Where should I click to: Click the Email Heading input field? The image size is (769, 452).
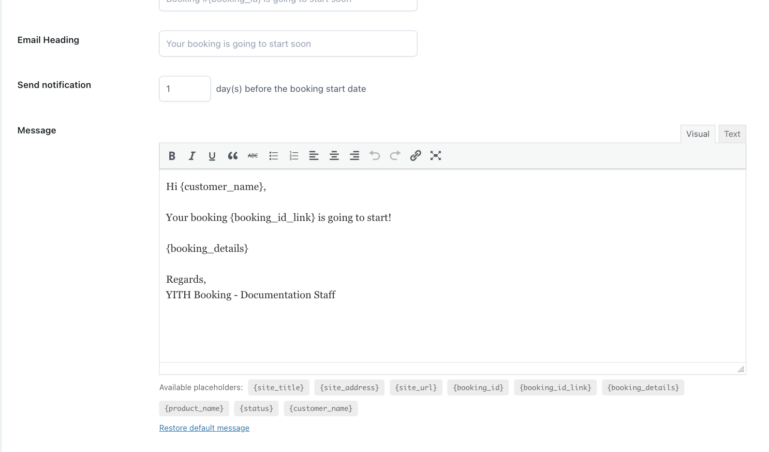288,44
